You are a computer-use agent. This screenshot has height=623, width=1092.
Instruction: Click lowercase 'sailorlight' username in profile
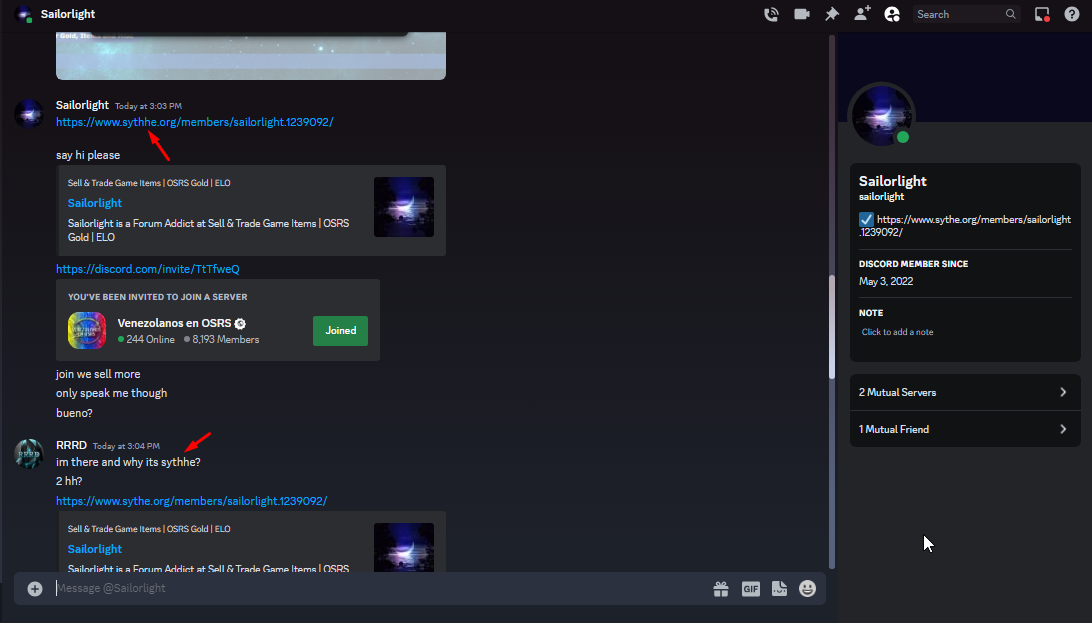pos(881,197)
